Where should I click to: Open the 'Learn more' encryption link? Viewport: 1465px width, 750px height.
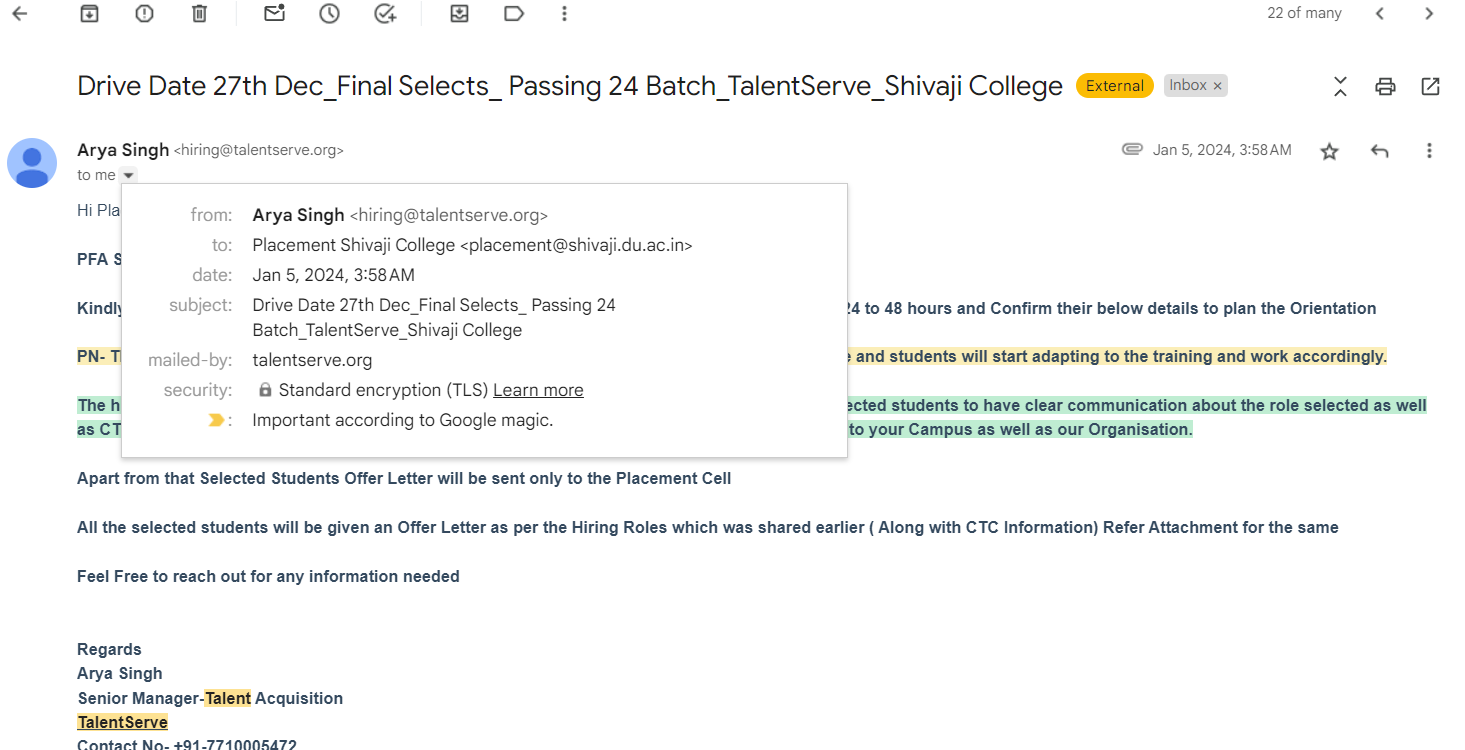point(538,390)
